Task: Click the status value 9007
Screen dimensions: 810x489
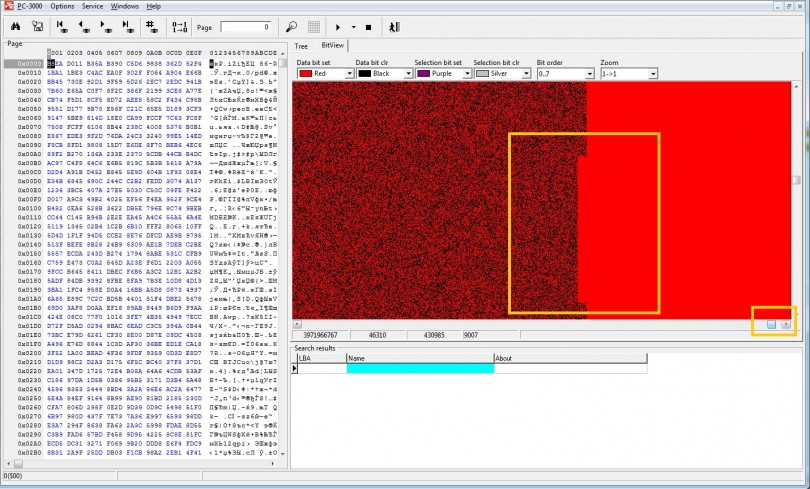Action: click(x=471, y=335)
